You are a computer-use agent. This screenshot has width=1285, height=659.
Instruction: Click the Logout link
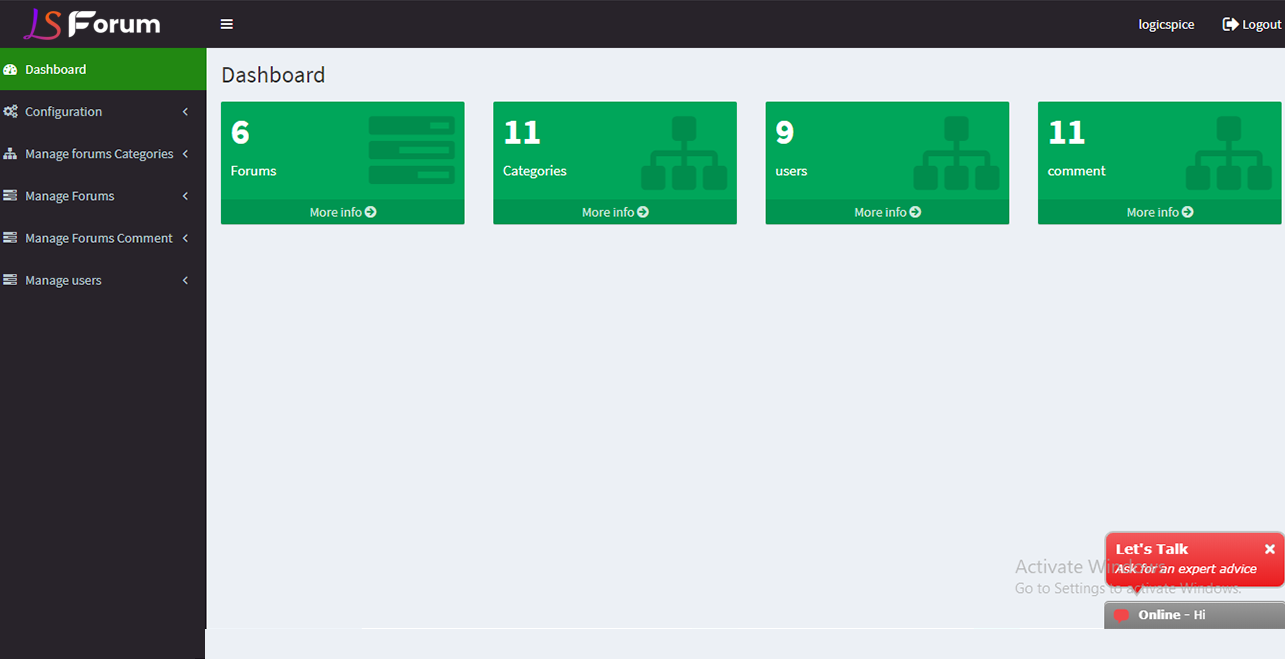(x=1251, y=24)
